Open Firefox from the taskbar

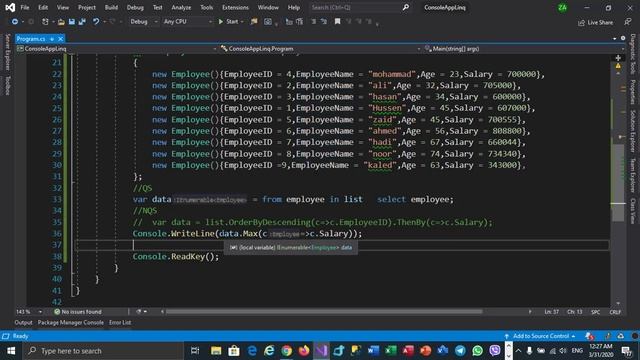304,351
